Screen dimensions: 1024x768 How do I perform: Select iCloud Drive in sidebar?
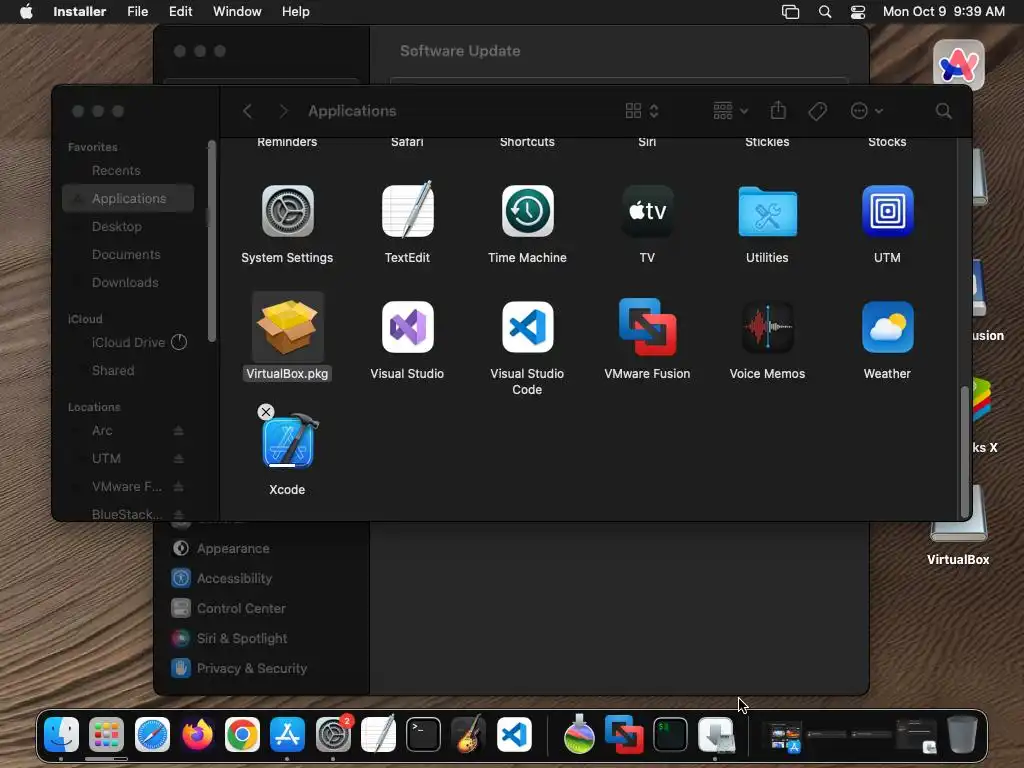(x=128, y=342)
